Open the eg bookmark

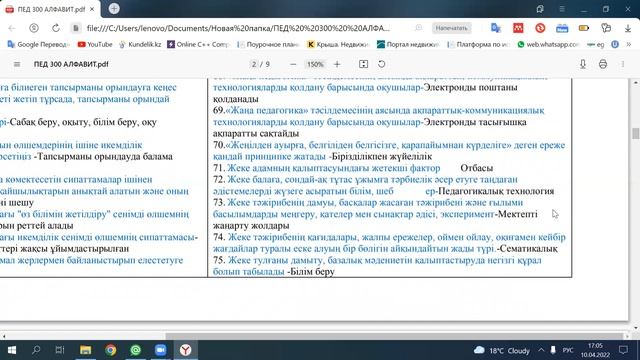[x=596, y=44]
